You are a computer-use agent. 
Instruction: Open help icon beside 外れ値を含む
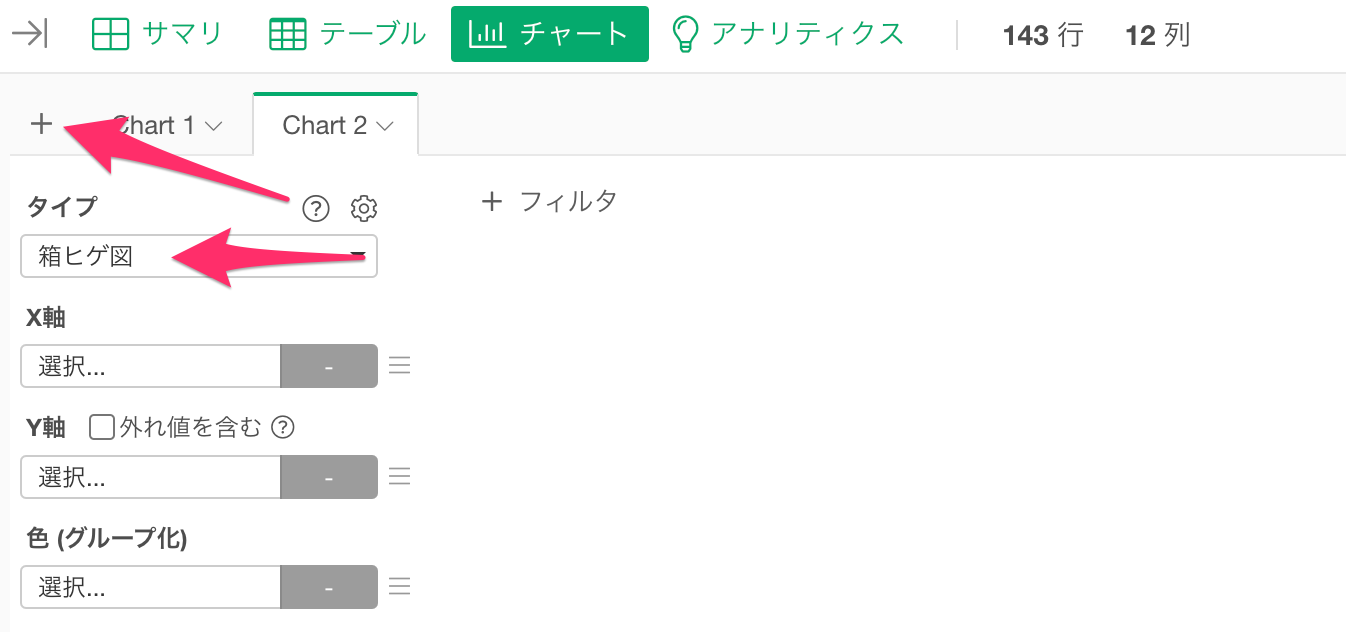pos(284,428)
